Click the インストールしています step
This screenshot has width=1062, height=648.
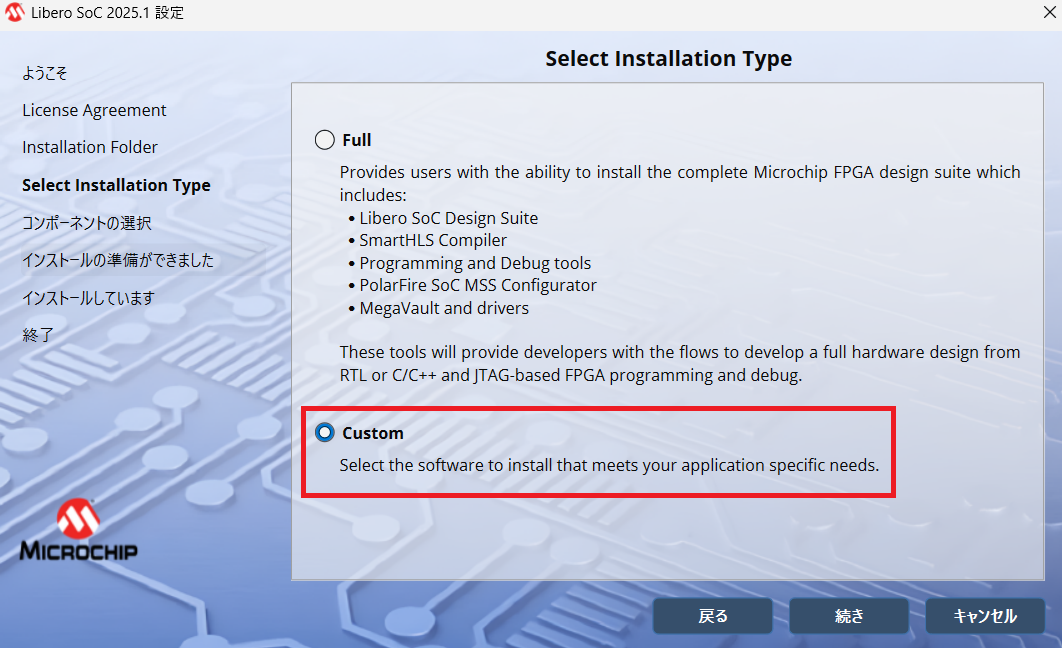tap(88, 297)
